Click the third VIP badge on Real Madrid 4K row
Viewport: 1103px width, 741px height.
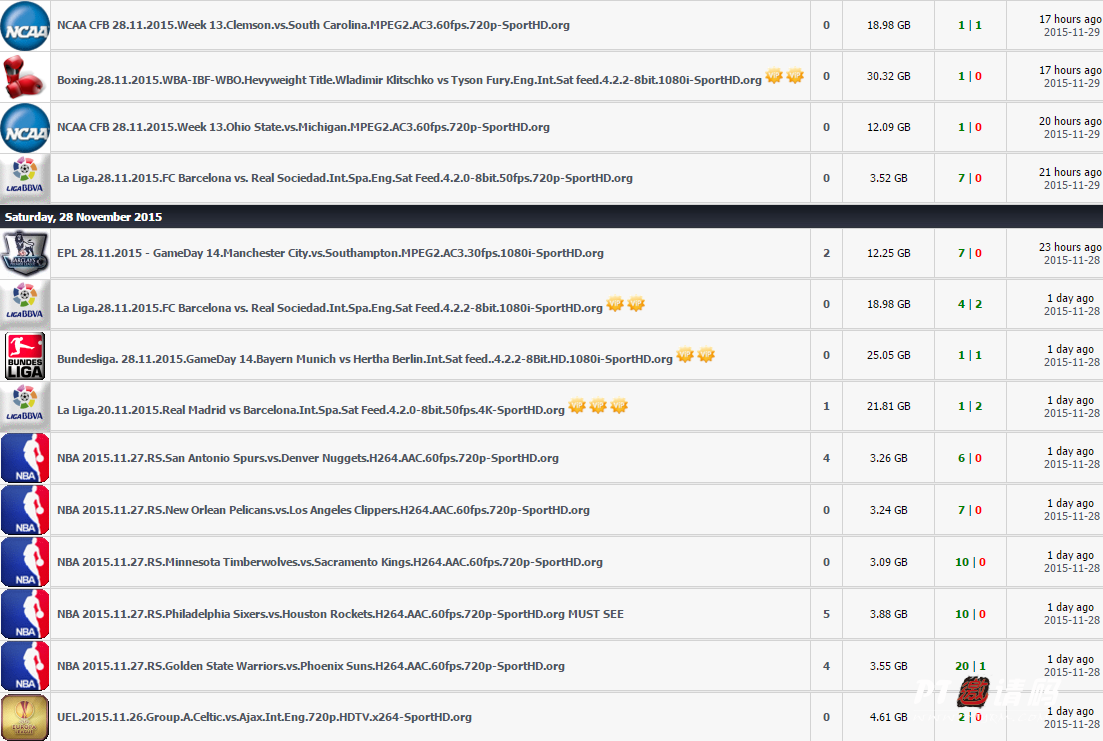pos(619,406)
